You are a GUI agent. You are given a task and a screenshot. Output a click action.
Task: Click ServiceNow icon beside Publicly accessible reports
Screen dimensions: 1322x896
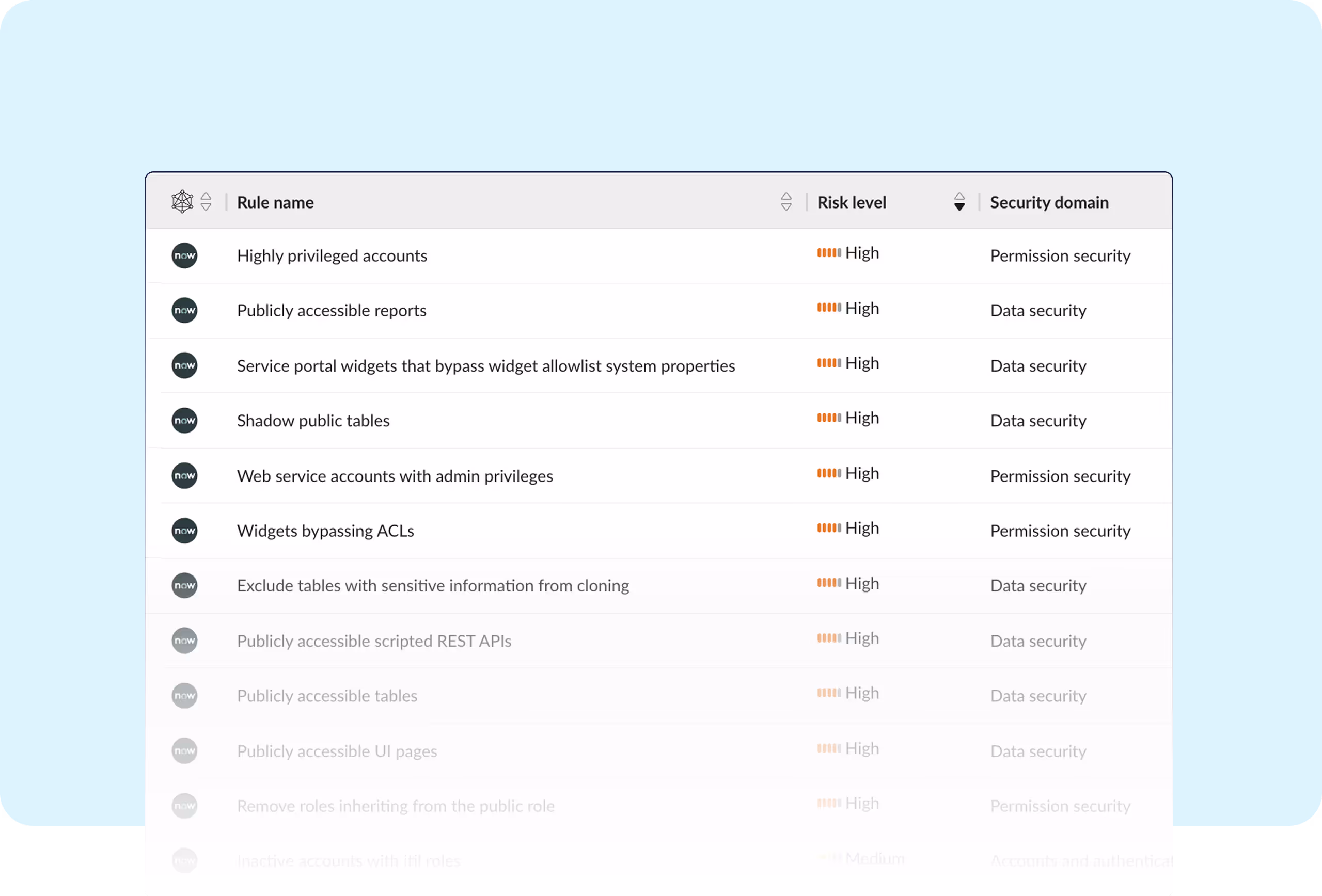(184, 310)
